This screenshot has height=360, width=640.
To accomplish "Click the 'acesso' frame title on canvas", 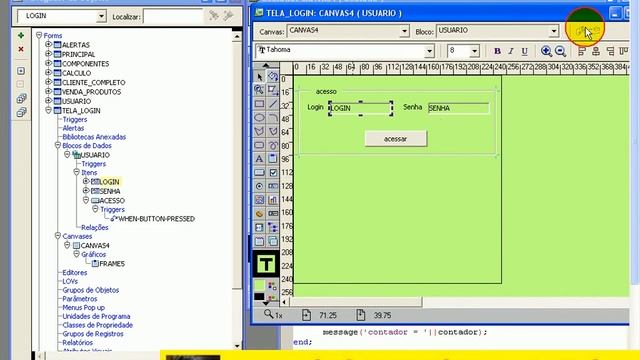I will click(326, 91).
